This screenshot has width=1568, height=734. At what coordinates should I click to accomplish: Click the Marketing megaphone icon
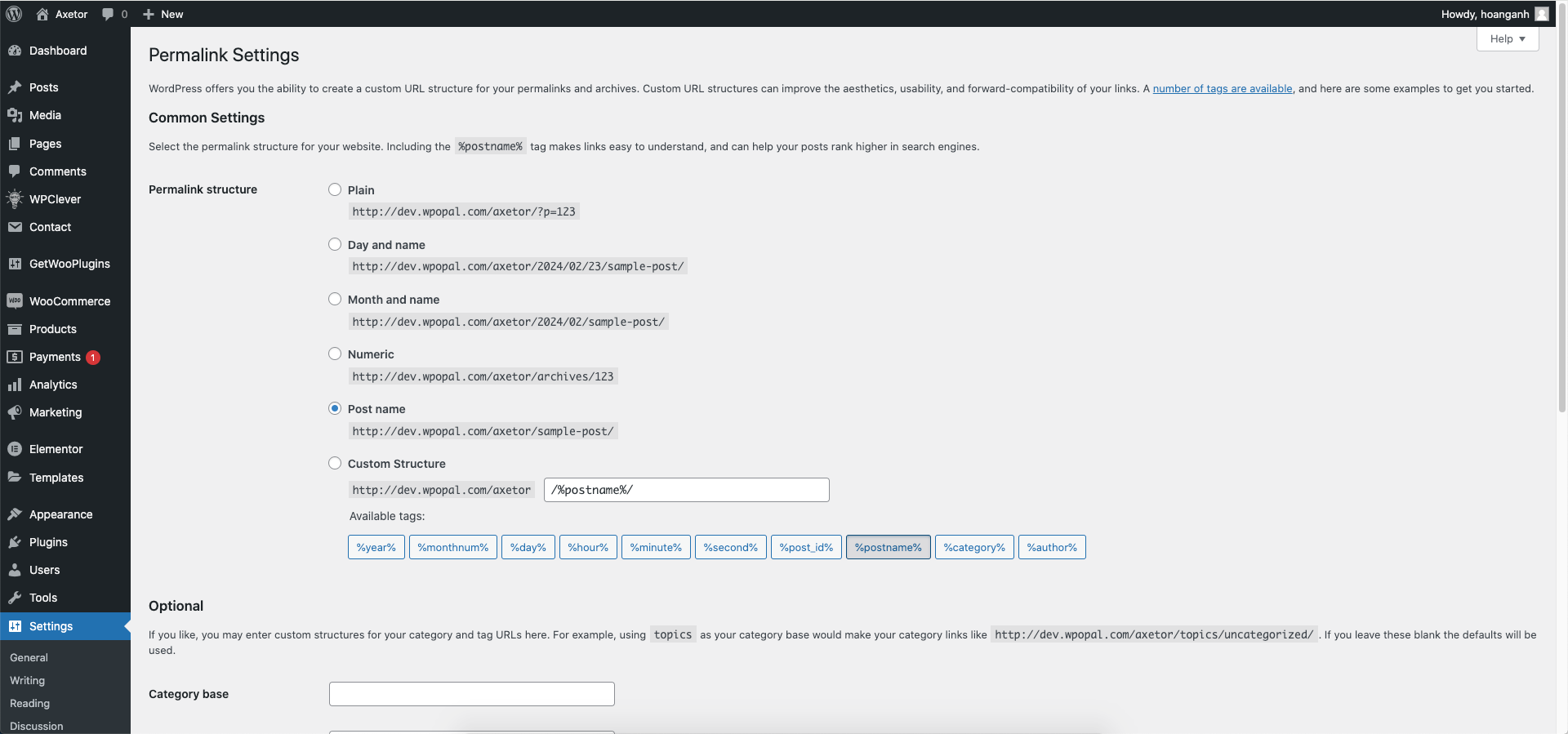15,412
